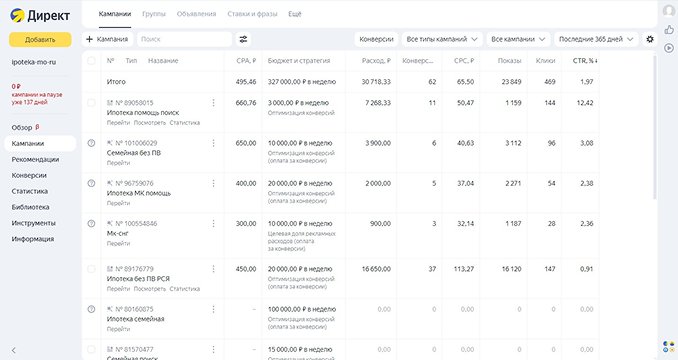Open the column settings gear icon
678x360 pixels.
(x=650, y=39)
